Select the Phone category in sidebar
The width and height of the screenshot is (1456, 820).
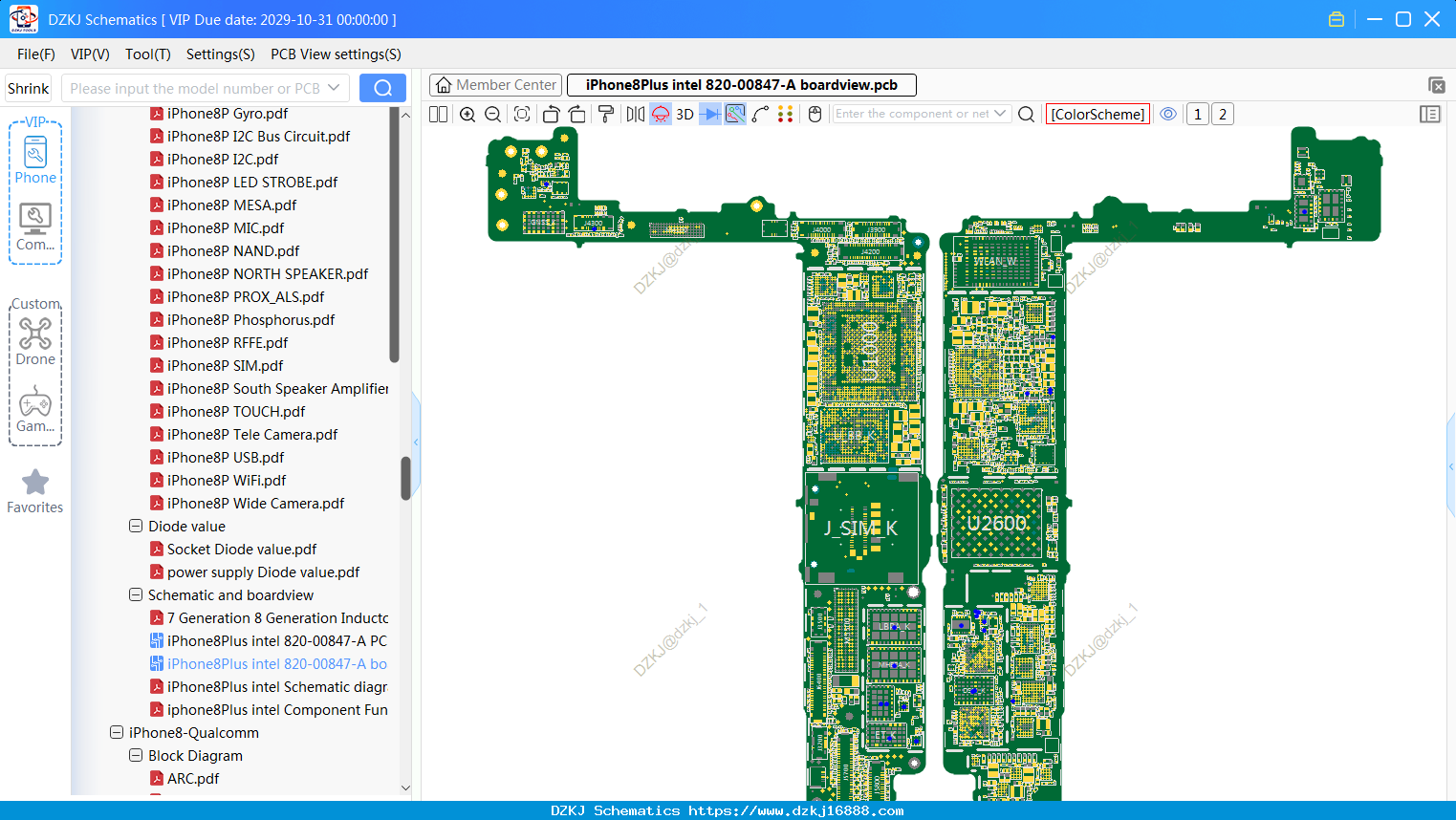(35, 160)
